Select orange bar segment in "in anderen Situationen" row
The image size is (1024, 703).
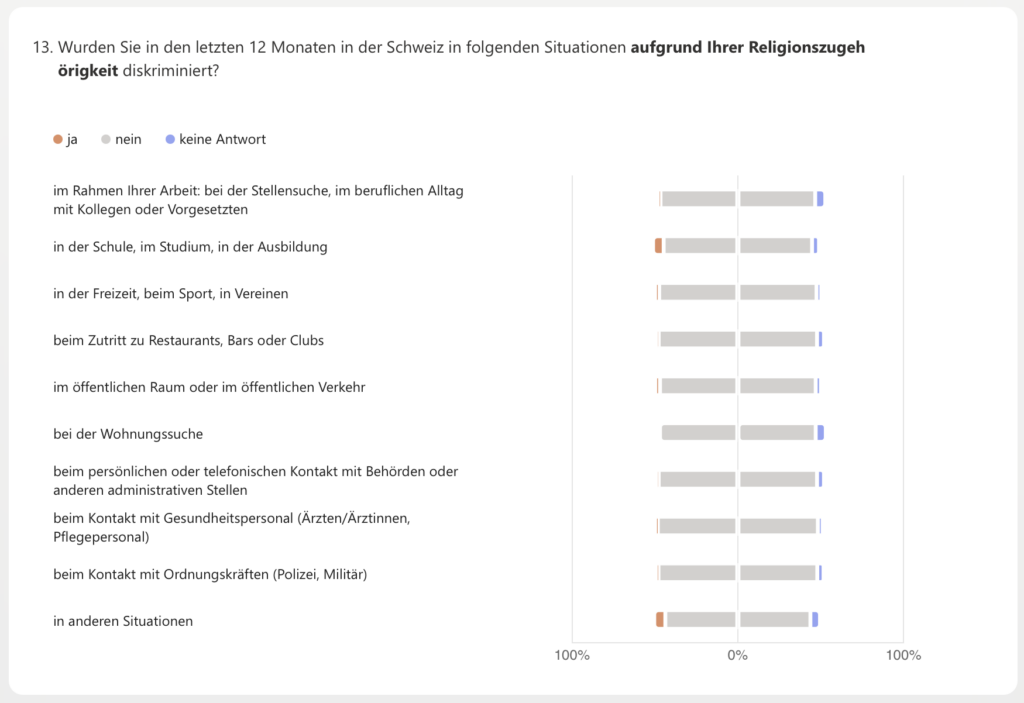660,620
